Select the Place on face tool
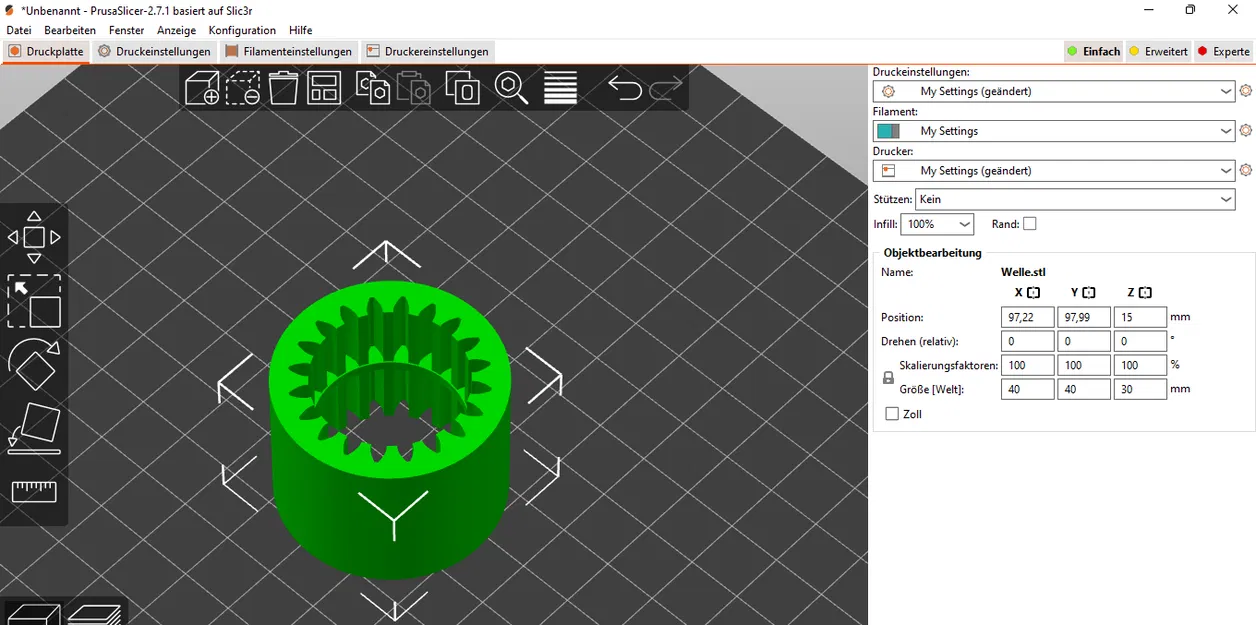 coord(34,429)
